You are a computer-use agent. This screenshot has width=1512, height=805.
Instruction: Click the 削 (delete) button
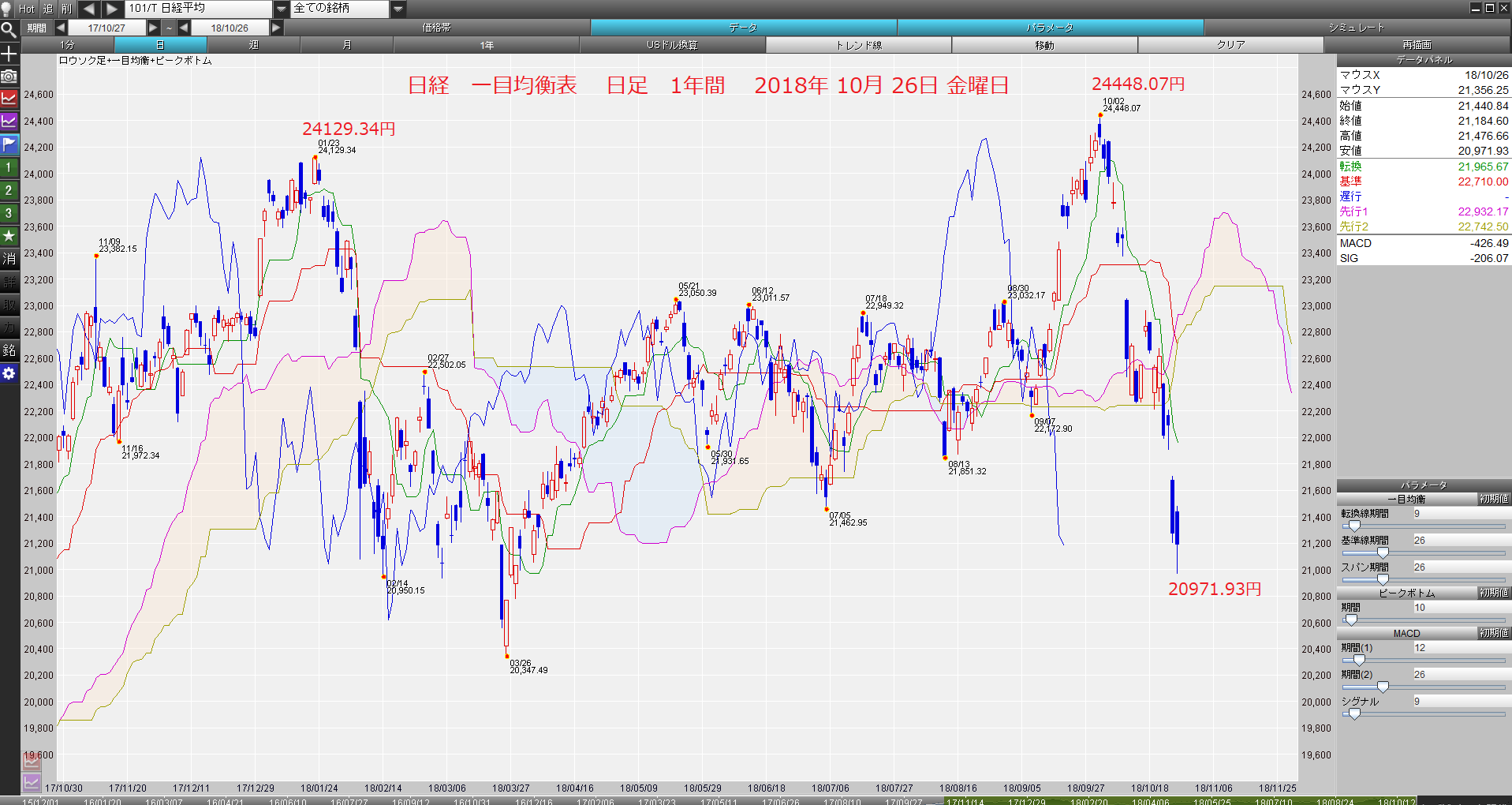pyautogui.click(x=66, y=9)
